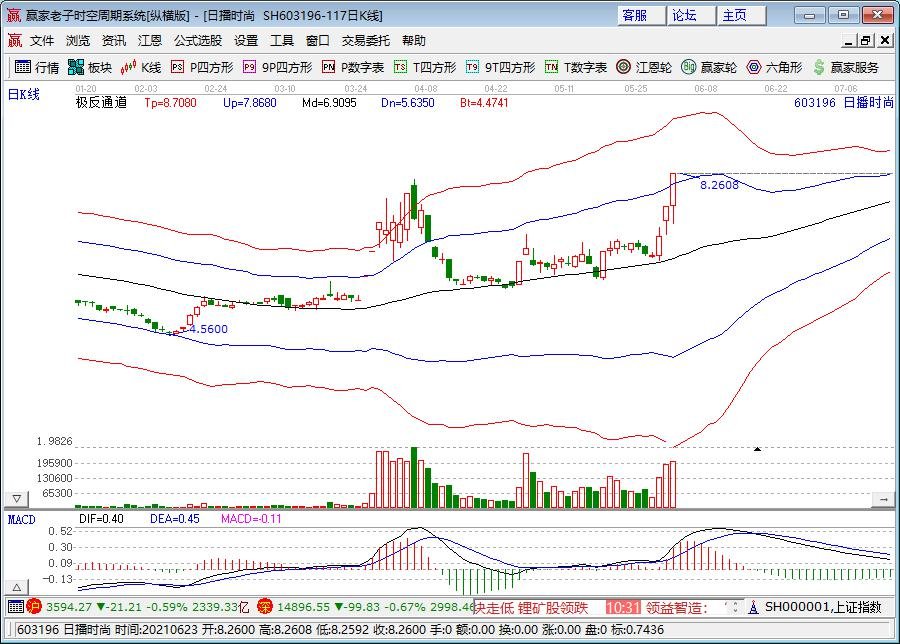Click the Dn=5.6350 value

coord(408,103)
